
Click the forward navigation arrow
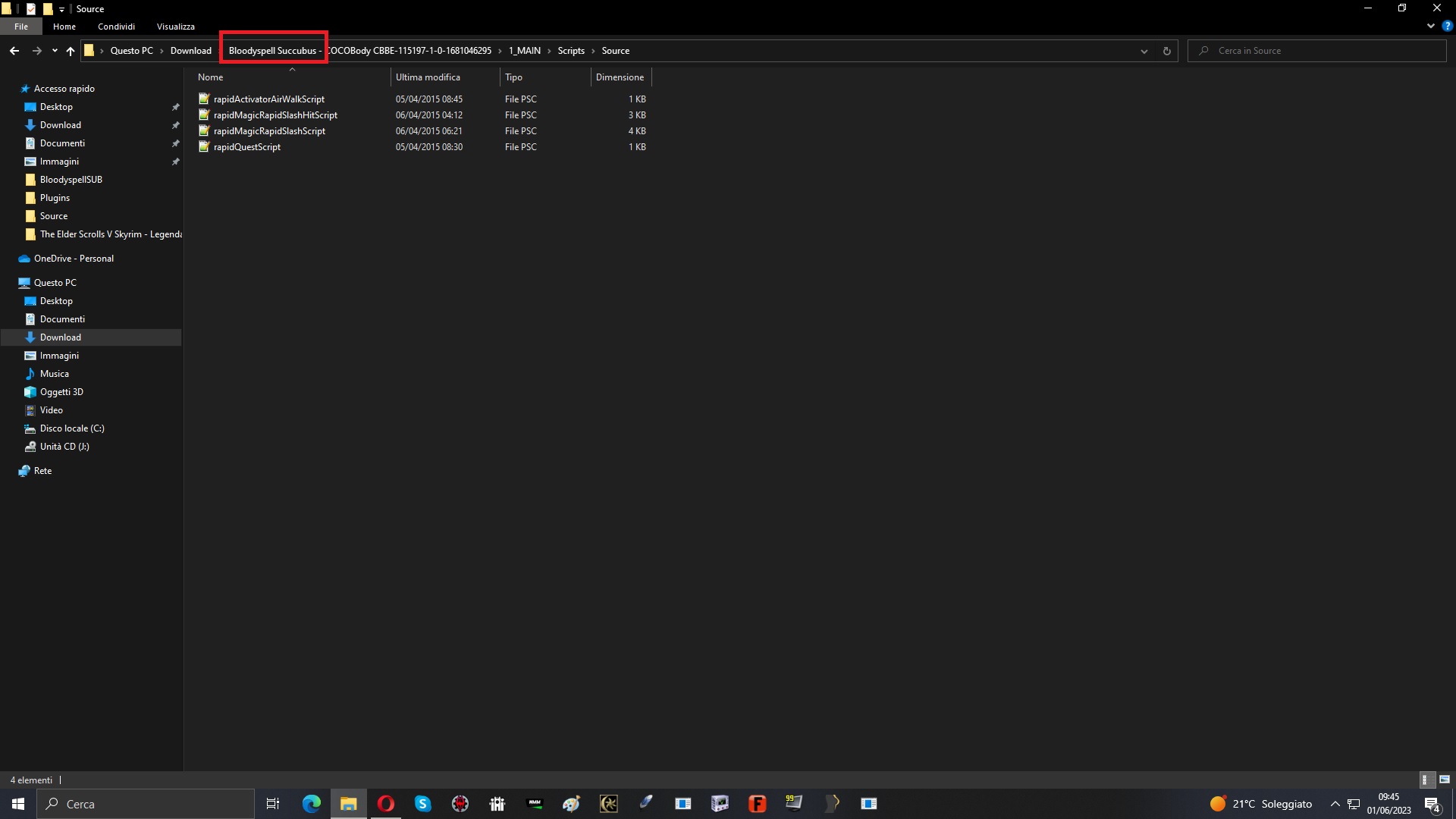(36, 51)
